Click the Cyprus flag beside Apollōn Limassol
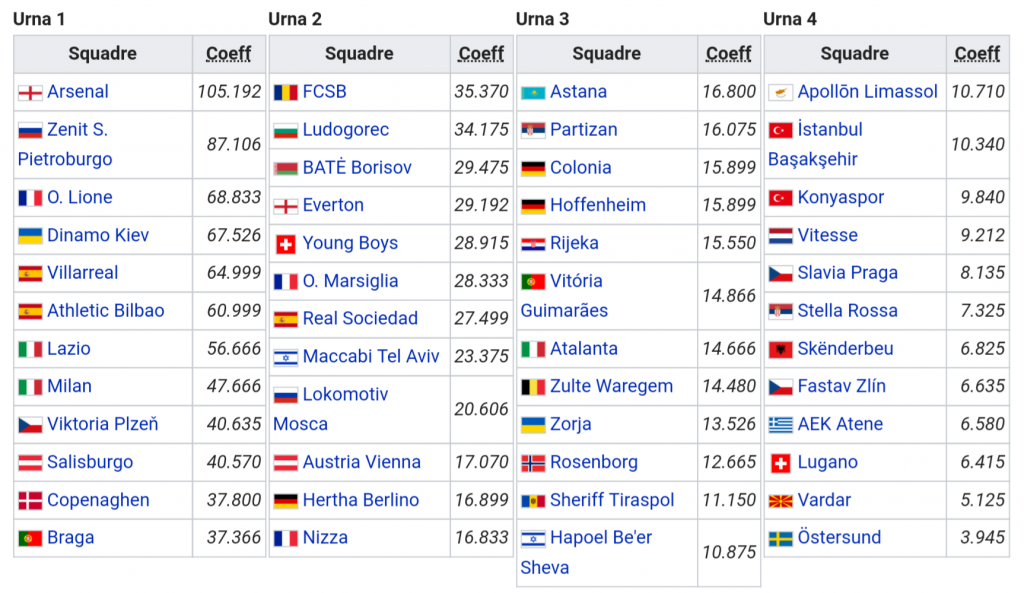 [x=781, y=92]
